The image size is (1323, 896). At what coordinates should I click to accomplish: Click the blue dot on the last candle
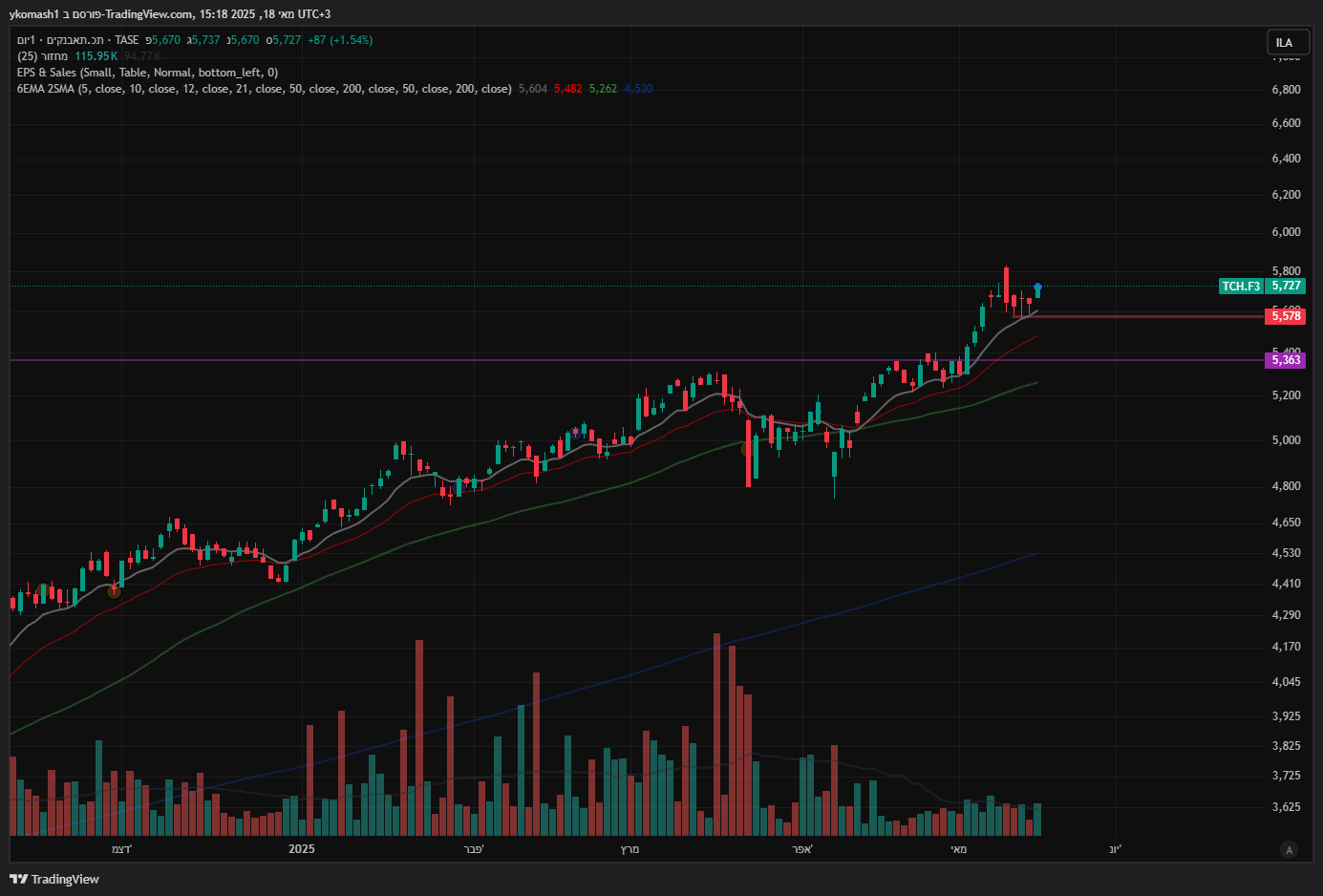click(1037, 287)
